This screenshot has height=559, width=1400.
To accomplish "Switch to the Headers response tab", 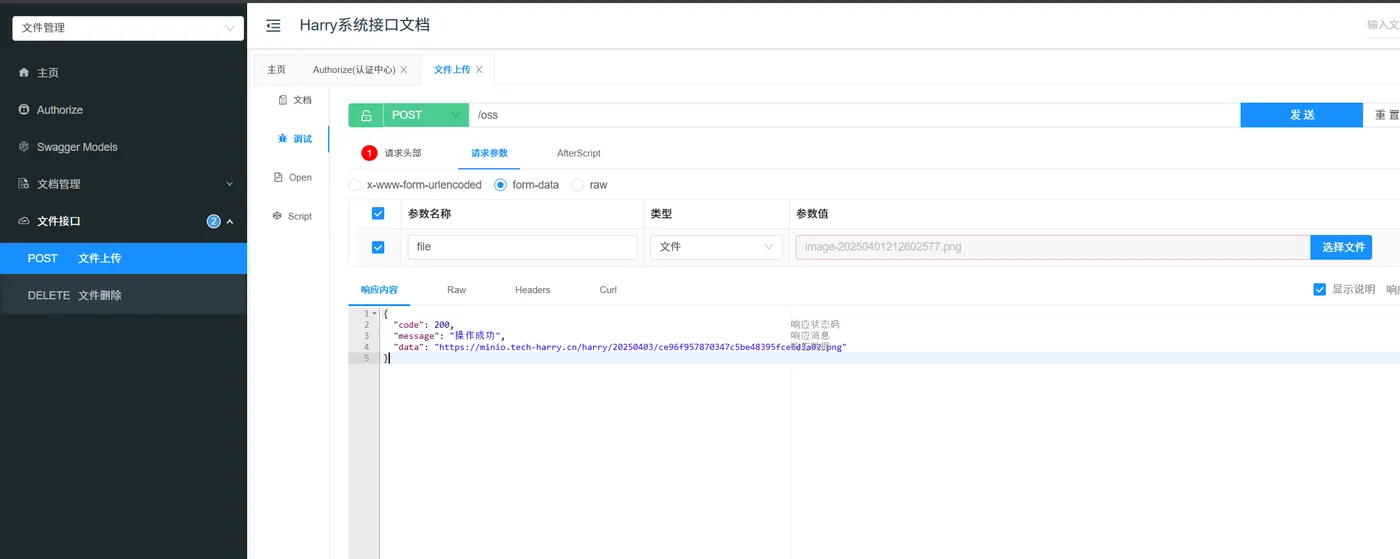I will pyautogui.click(x=532, y=290).
